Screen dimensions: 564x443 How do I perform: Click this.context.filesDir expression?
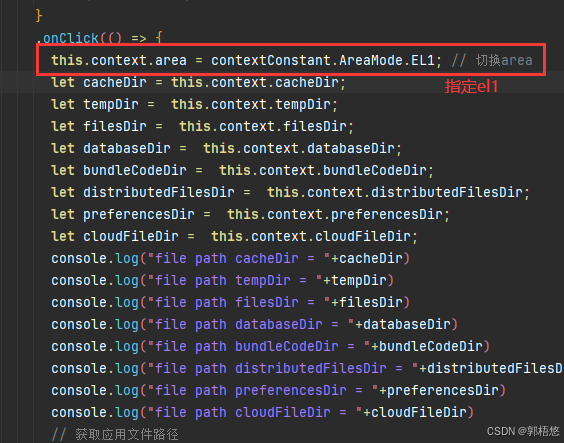coord(263,126)
